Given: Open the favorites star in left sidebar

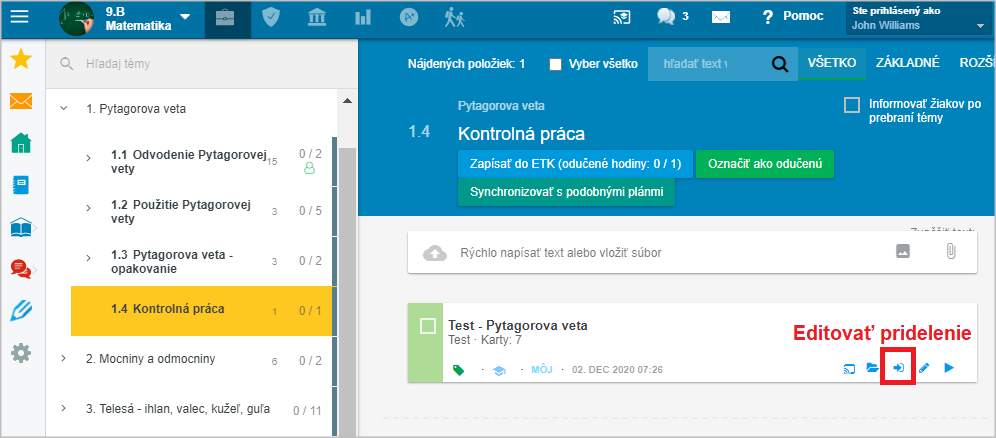Looking at the screenshot, I should click(20, 60).
